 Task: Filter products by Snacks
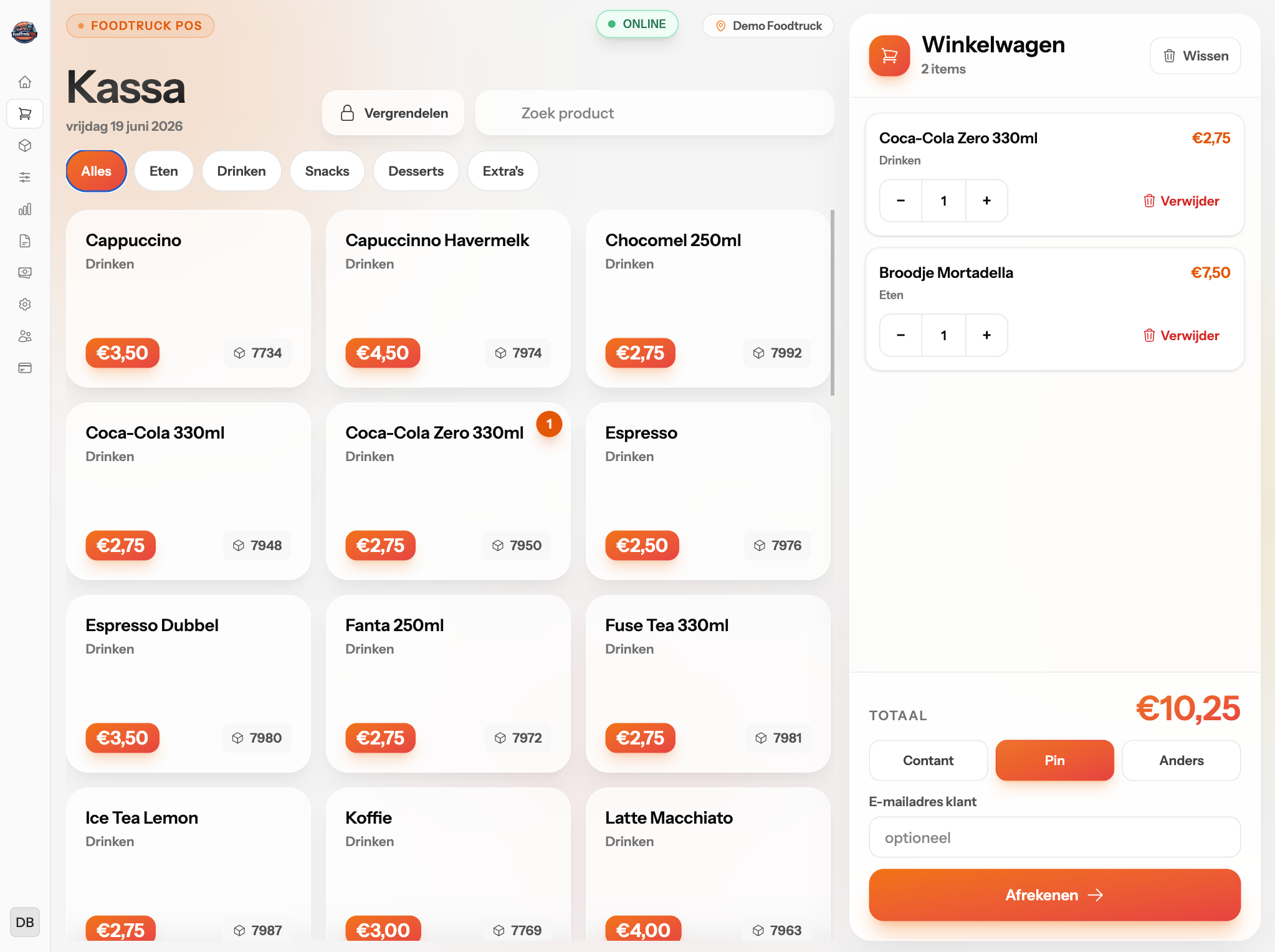327,171
